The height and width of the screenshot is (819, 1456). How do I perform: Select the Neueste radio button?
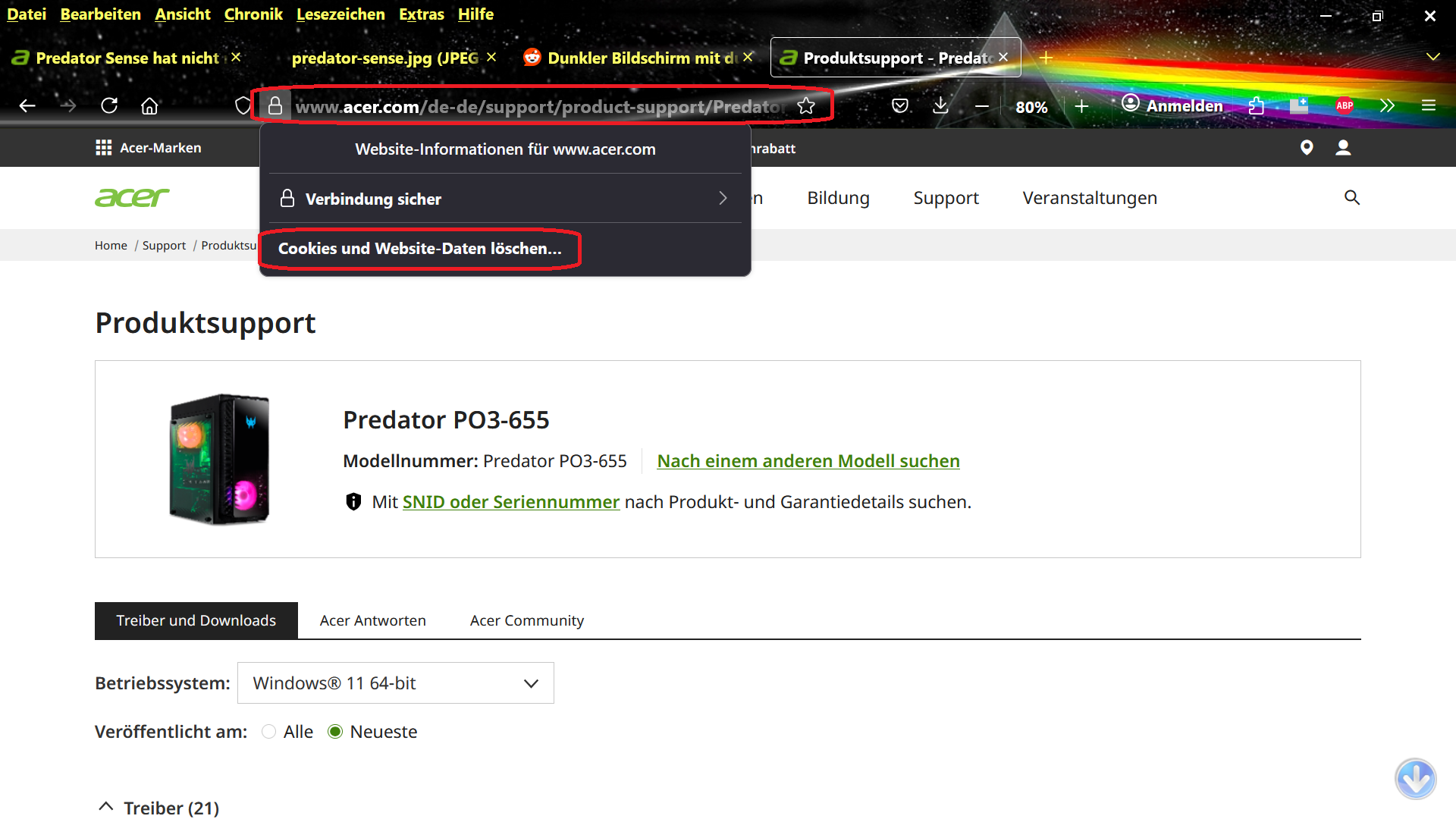click(x=335, y=732)
